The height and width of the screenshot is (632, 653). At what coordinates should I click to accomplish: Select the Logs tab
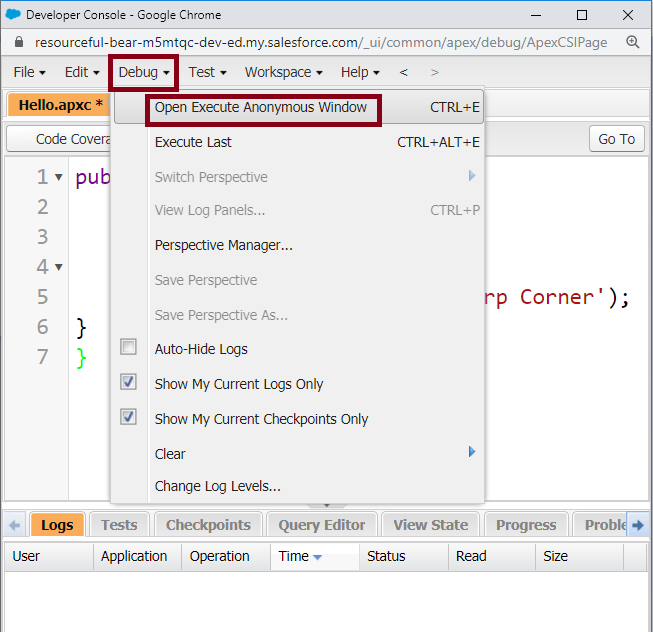(x=57, y=525)
